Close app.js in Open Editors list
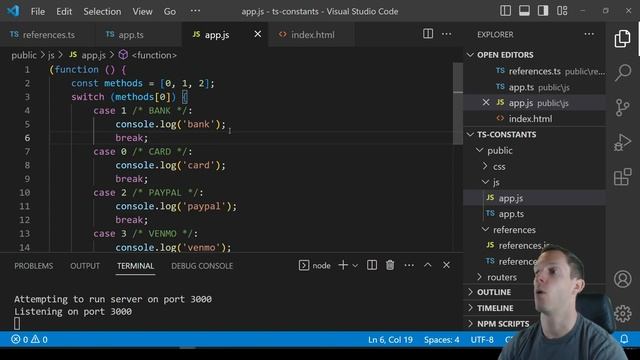This screenshot has width=640, height=360. click(486, 102)
